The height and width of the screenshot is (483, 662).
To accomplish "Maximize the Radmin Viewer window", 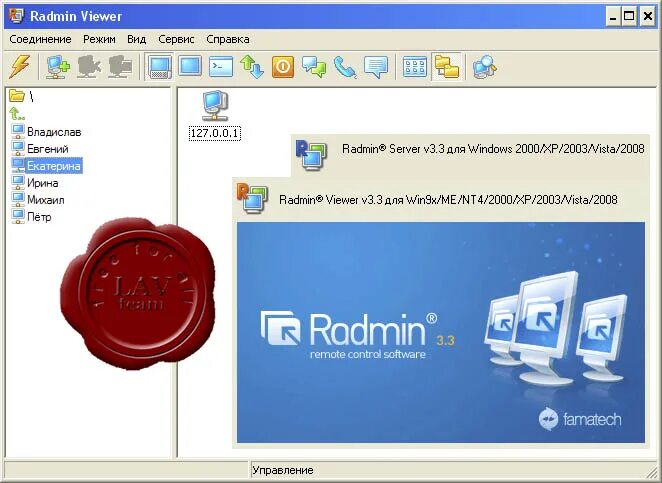I will pos(629,17).
